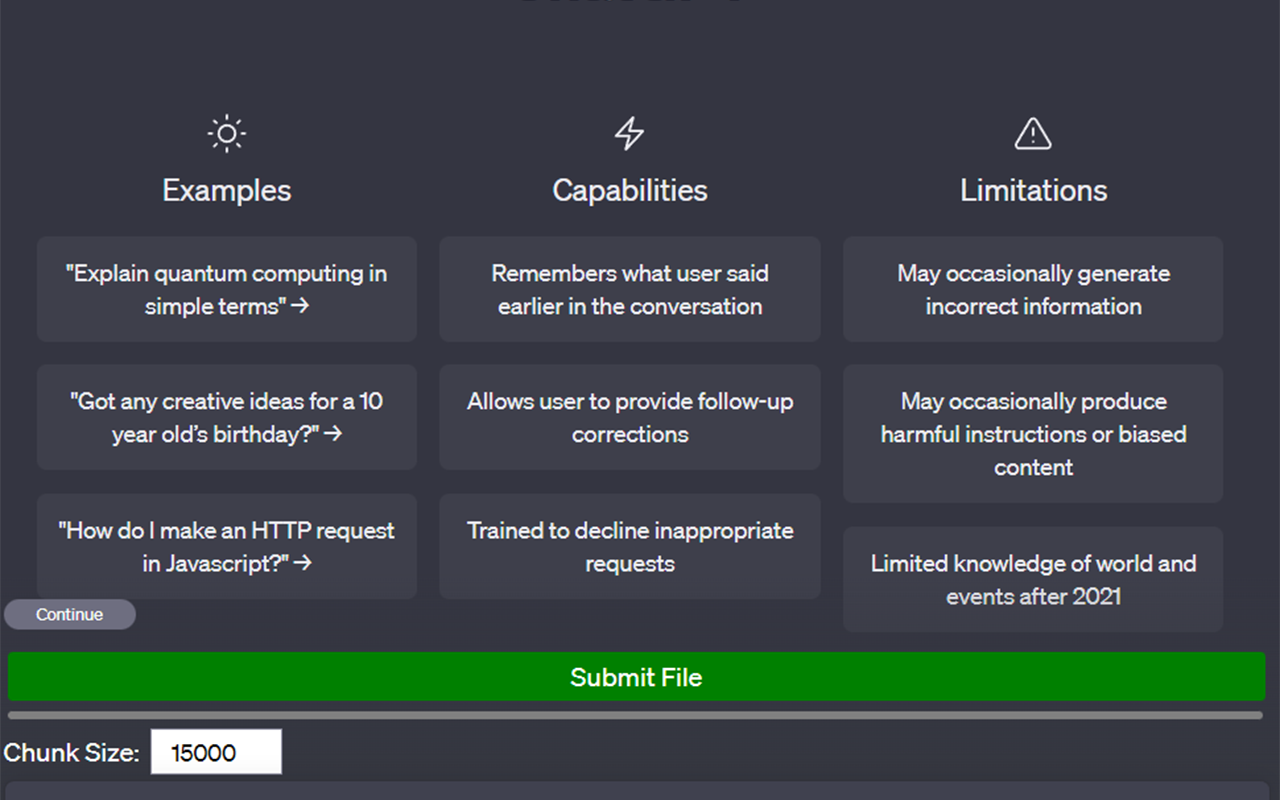
Task: Click the sun icon above Examples
Action: click(x=226, y=132)
